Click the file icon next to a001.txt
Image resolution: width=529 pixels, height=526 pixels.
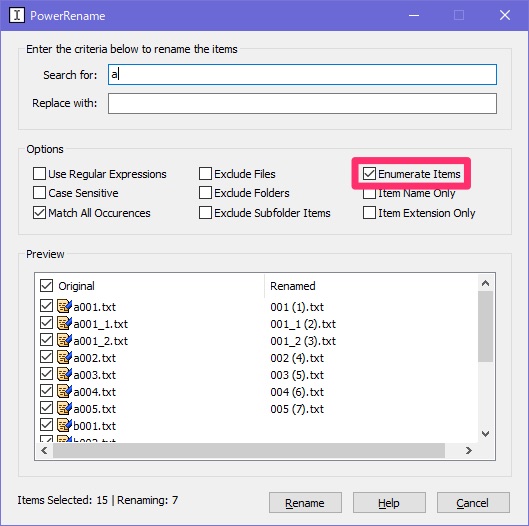coord(64,306)
